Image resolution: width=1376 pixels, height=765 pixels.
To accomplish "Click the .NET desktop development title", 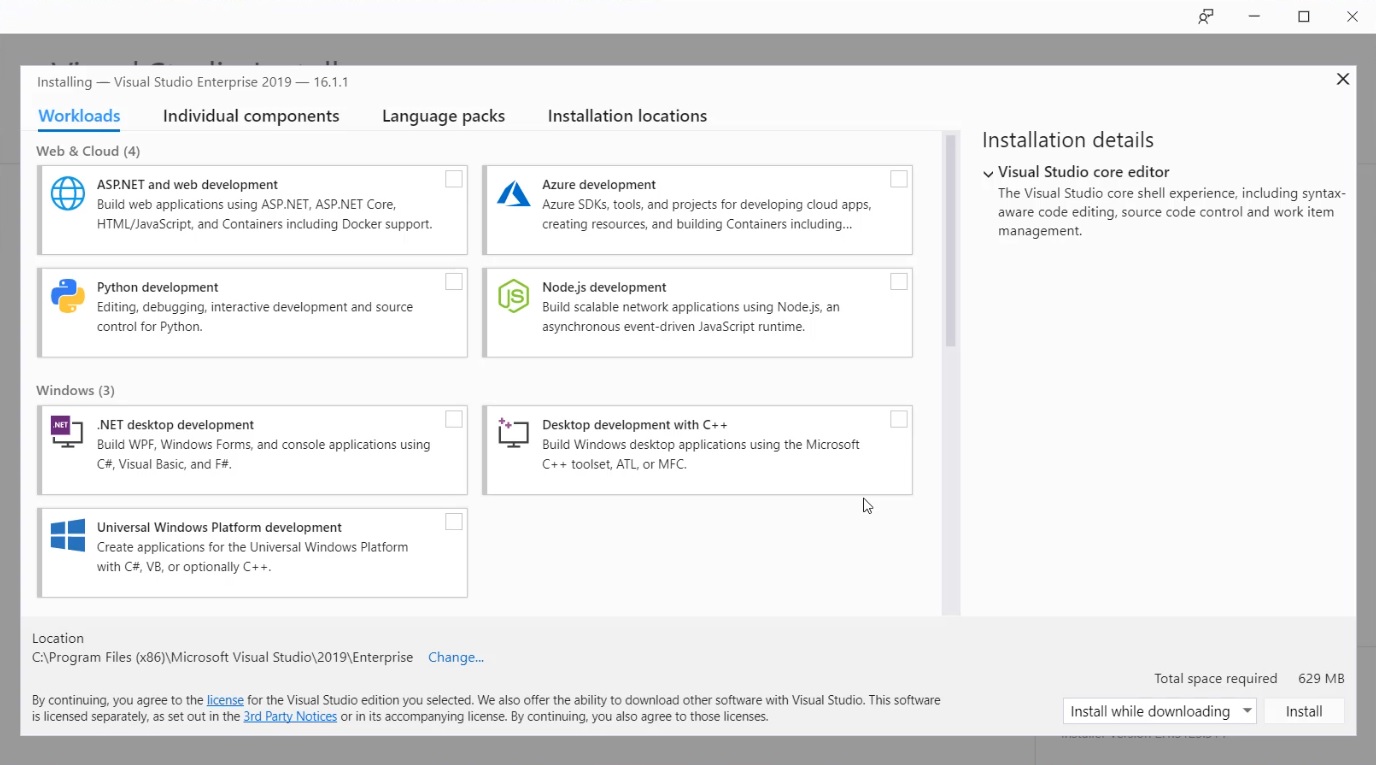I will (x=175, y=425).
